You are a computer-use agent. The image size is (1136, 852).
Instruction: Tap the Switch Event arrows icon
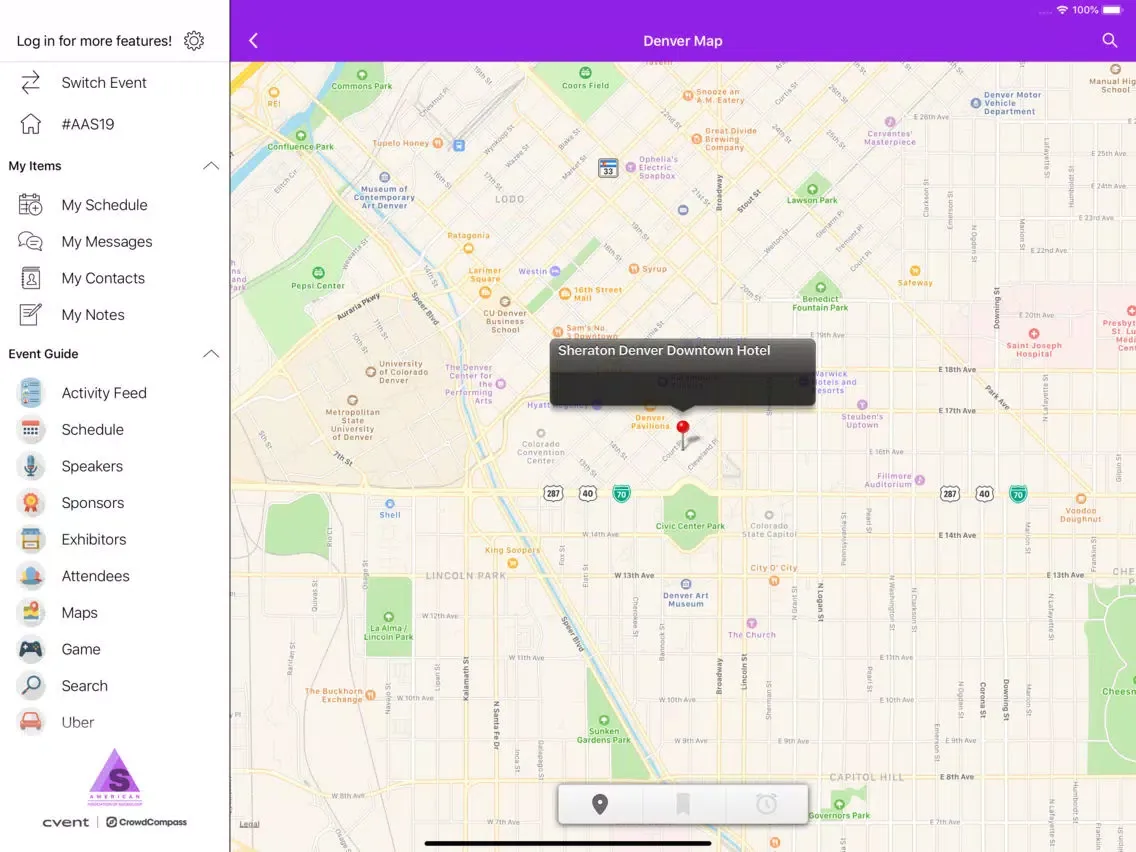pos(30,83)
